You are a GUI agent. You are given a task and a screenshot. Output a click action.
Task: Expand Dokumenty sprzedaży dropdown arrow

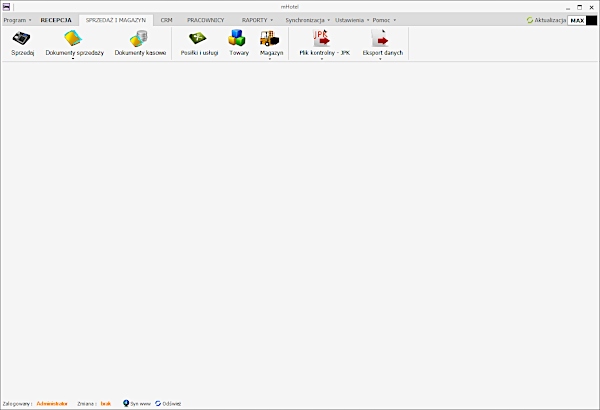(x=73, y=59)
